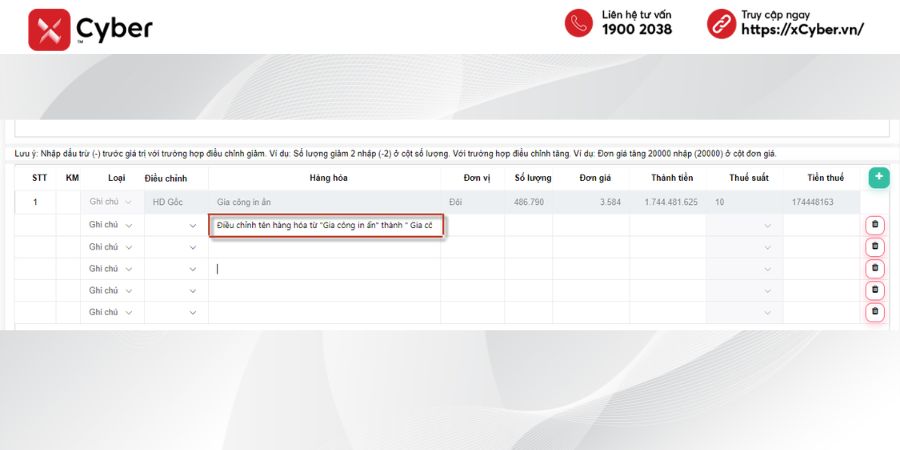Click the Loại column header

pos(117,178)
